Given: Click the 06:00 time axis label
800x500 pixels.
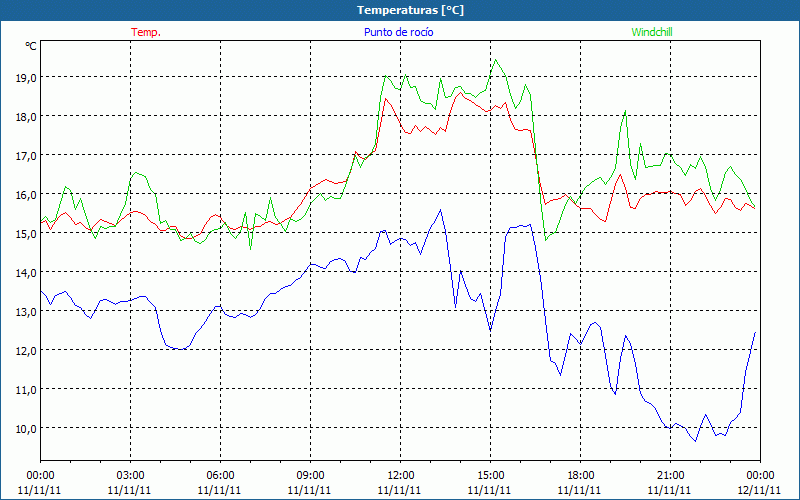Looking at the screenshot, I should tap(220, 476).
